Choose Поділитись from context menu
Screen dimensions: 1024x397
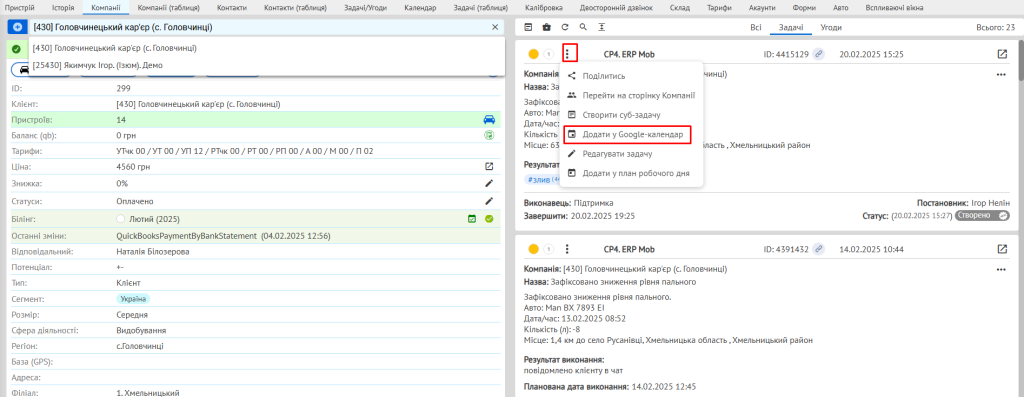631,76
